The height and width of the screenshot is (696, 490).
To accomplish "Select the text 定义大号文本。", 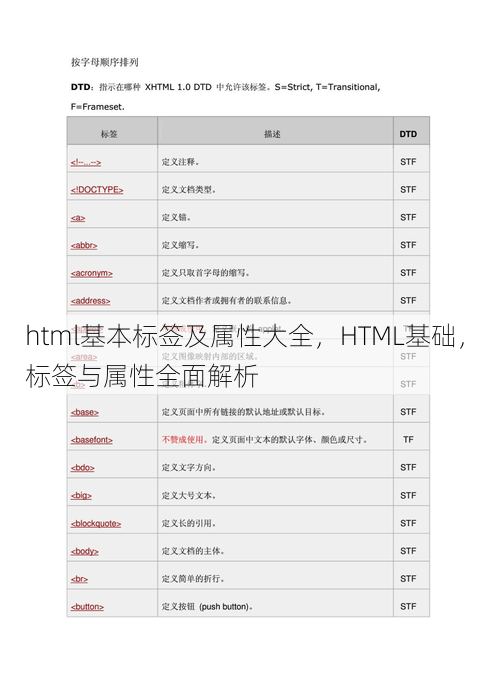I will (189, 495).
